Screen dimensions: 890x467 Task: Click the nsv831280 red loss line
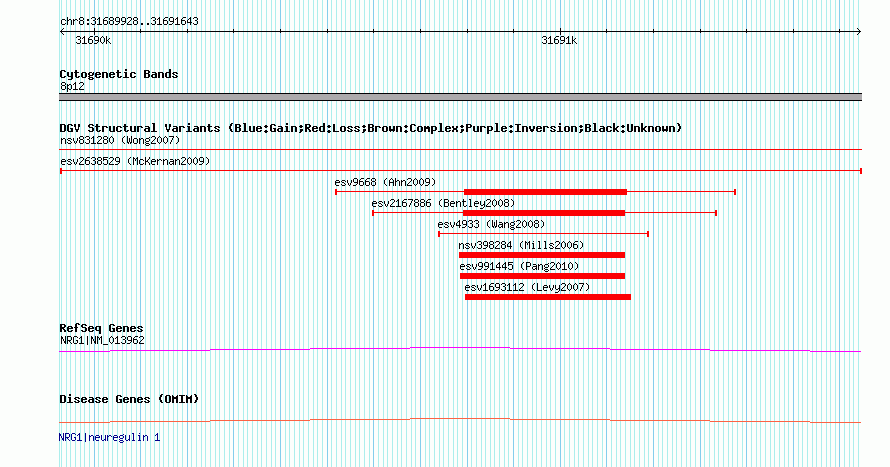(x=460, y=150)
